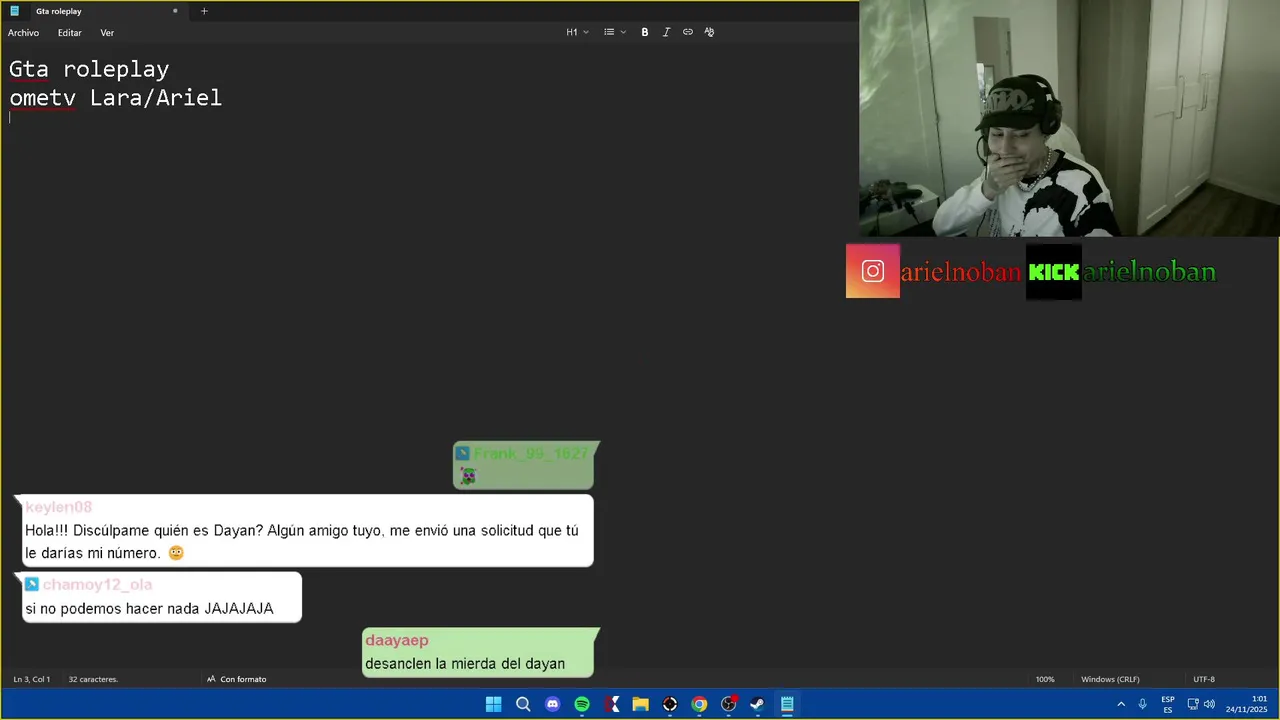Screen dimensions: 1280x720
Task: Open the ESP ES language switcher
Action: [x=1168, y=704]
